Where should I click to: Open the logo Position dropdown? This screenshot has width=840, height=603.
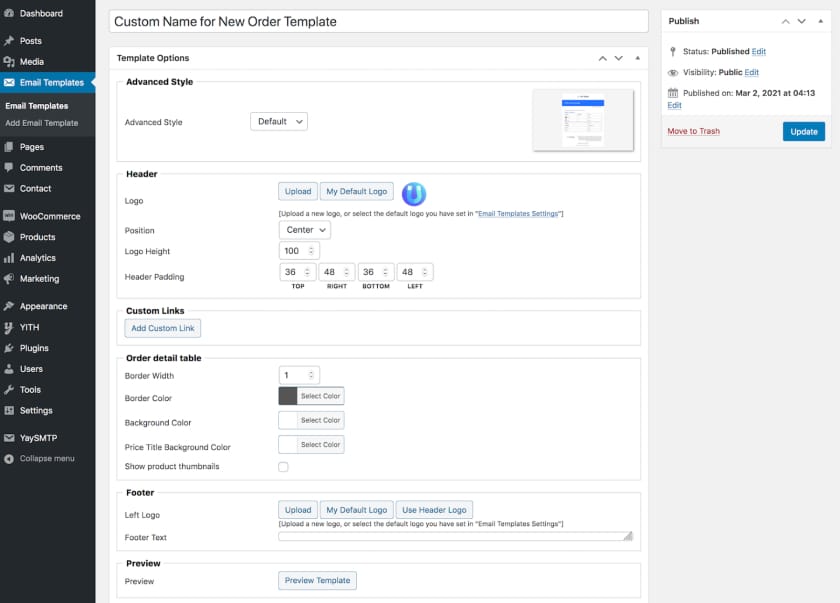[x=304, y=230]
